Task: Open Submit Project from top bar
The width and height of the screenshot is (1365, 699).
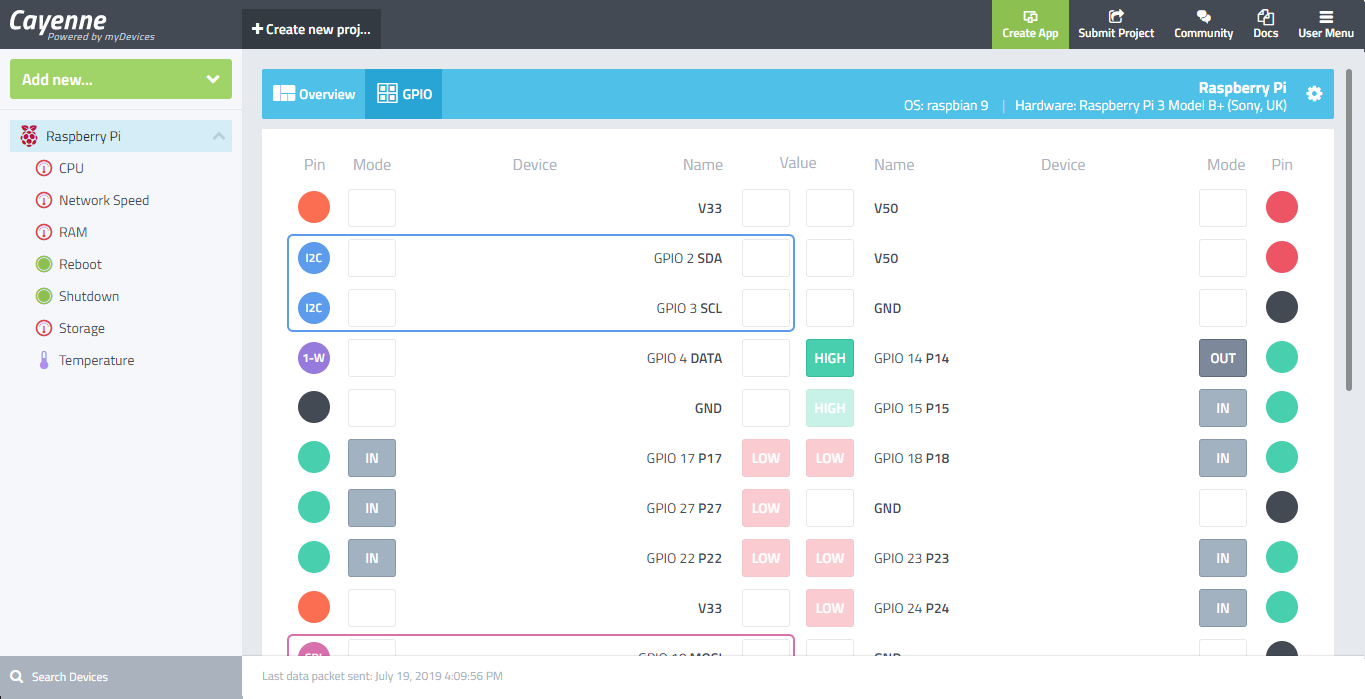Action: click(1116, 17)
